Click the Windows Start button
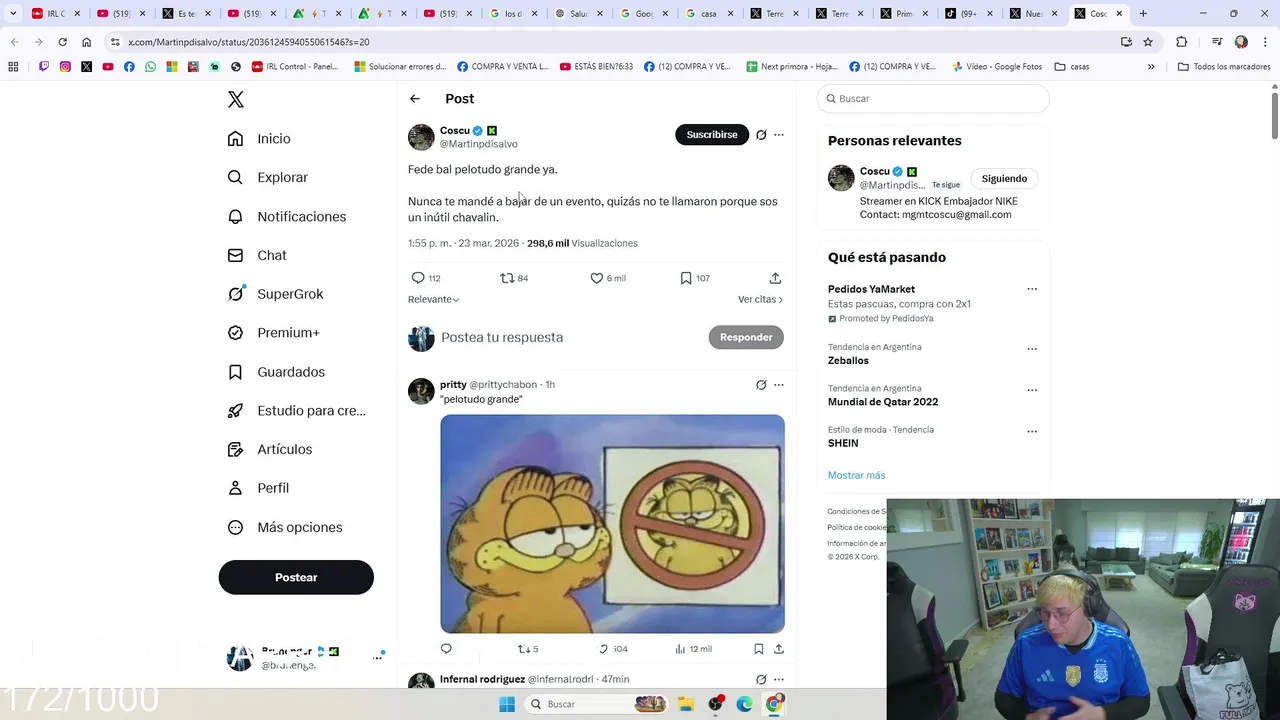Viewport: 1280px width, 720px height. pyautogui.click(x=507, y=704)
